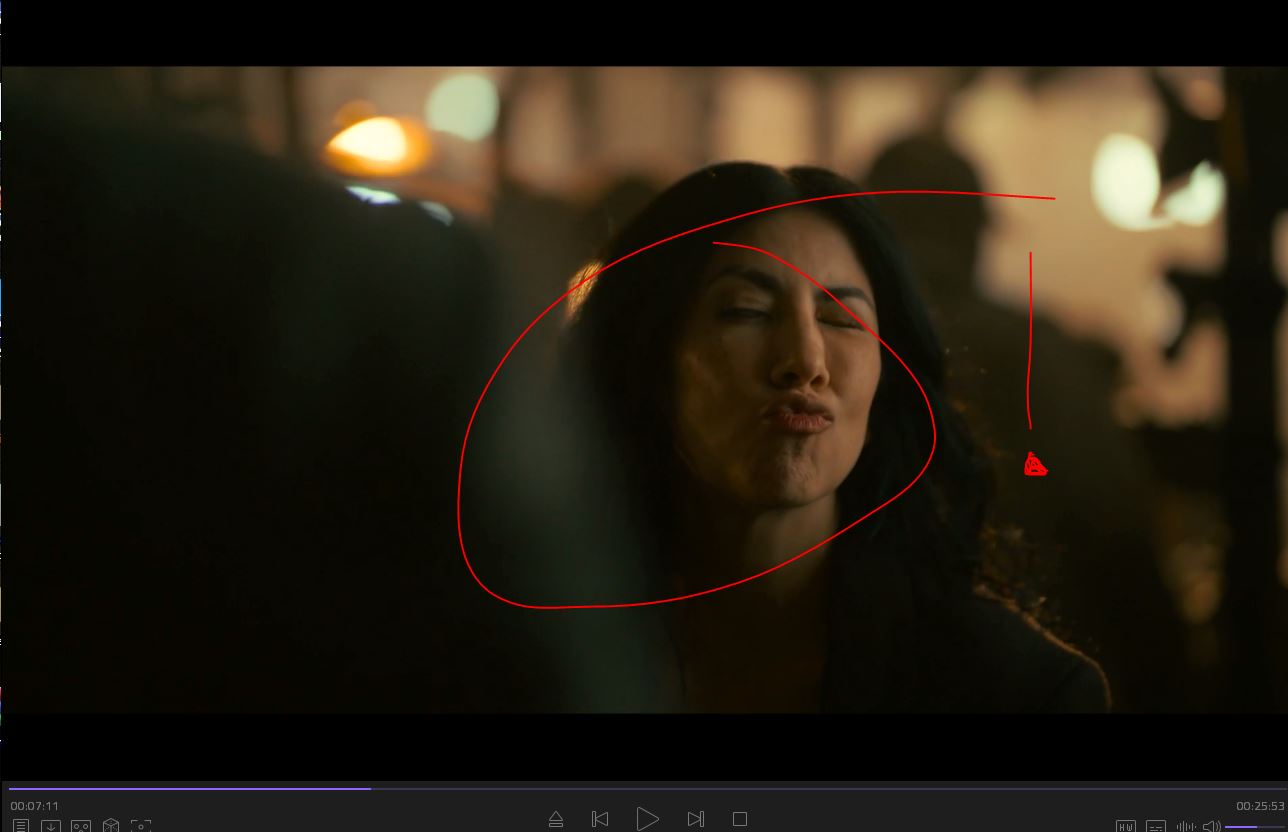
Task: Open the VR/3D glasses mode icon
Action: coord(81,826)
